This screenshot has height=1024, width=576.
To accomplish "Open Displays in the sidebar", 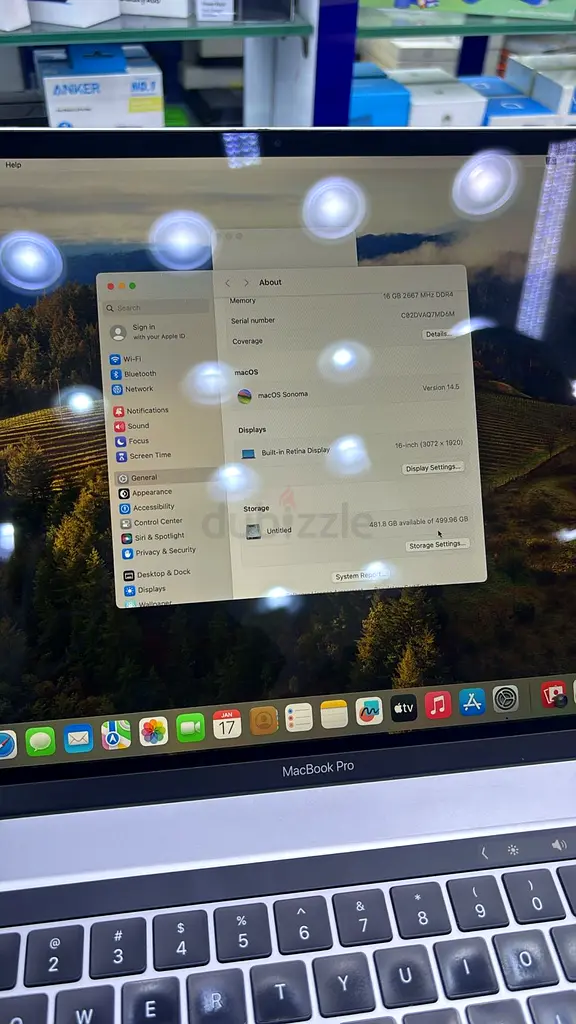I will pyautogui.click(x=145, y=590).
